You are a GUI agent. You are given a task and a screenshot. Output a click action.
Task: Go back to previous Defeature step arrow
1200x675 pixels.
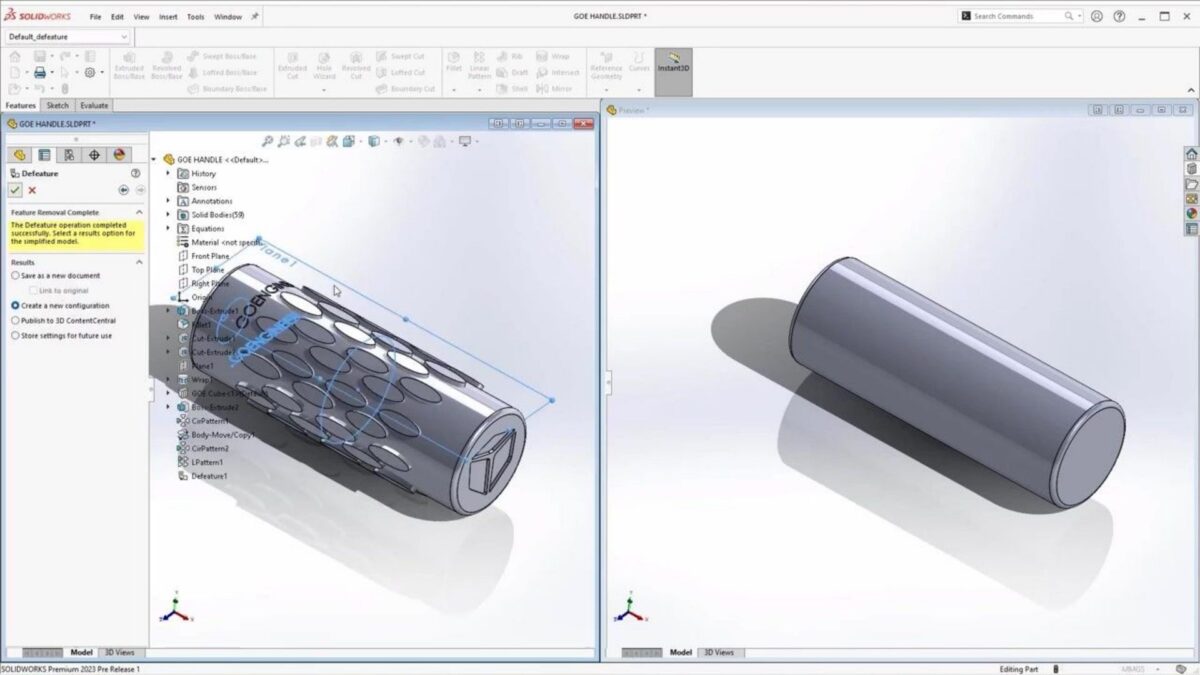[x=124, y=190]
